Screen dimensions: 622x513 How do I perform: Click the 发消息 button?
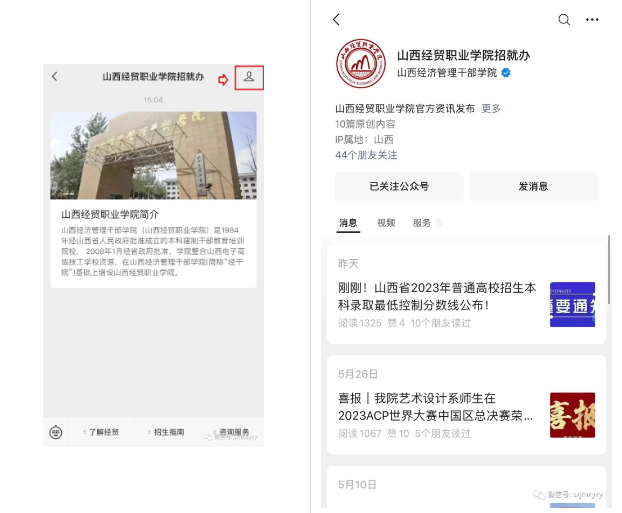pos(534,186)
